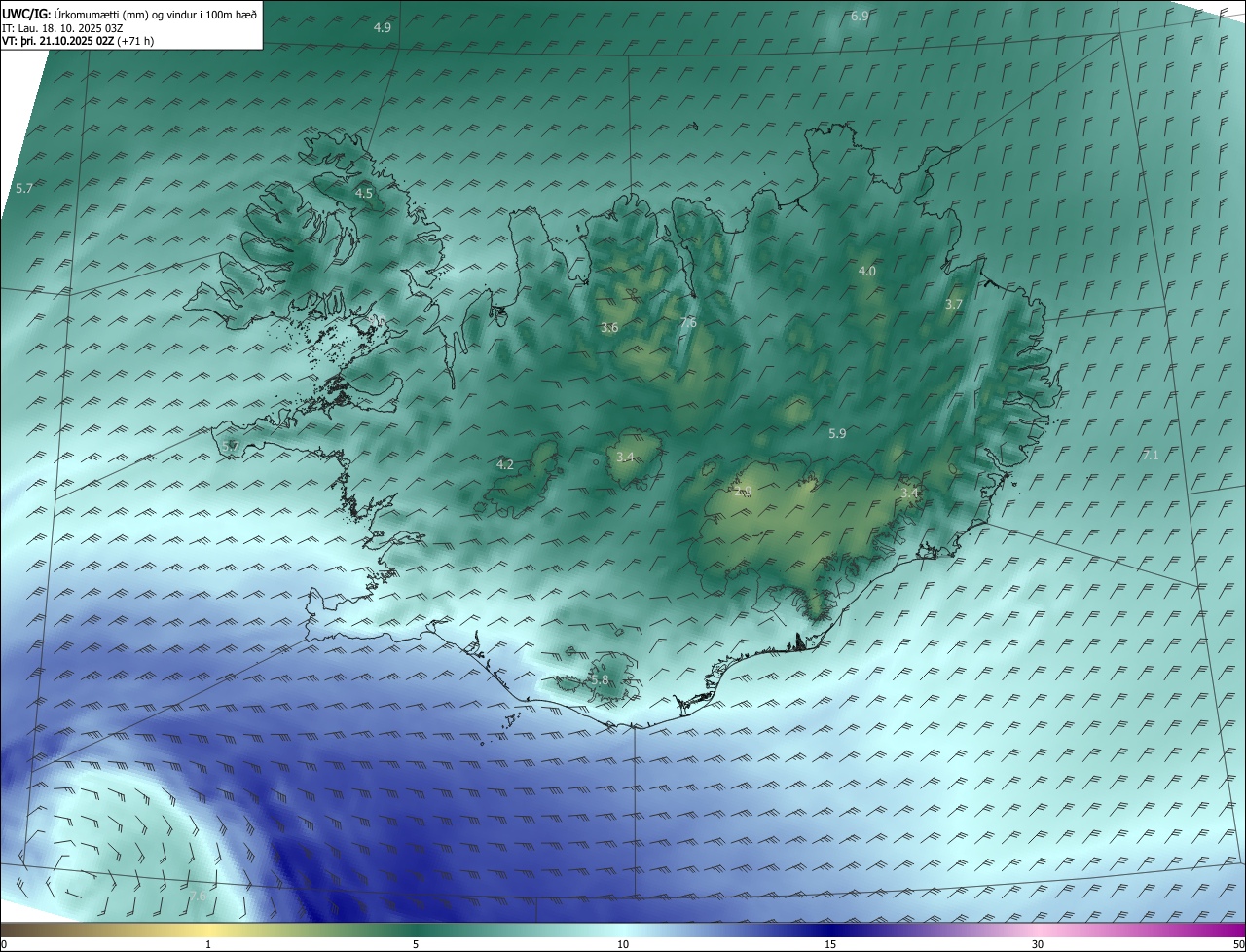The image size is (1246, 952).
Task: Click the value 5.8 near the south coast
Action: click(x=600, y=679)
